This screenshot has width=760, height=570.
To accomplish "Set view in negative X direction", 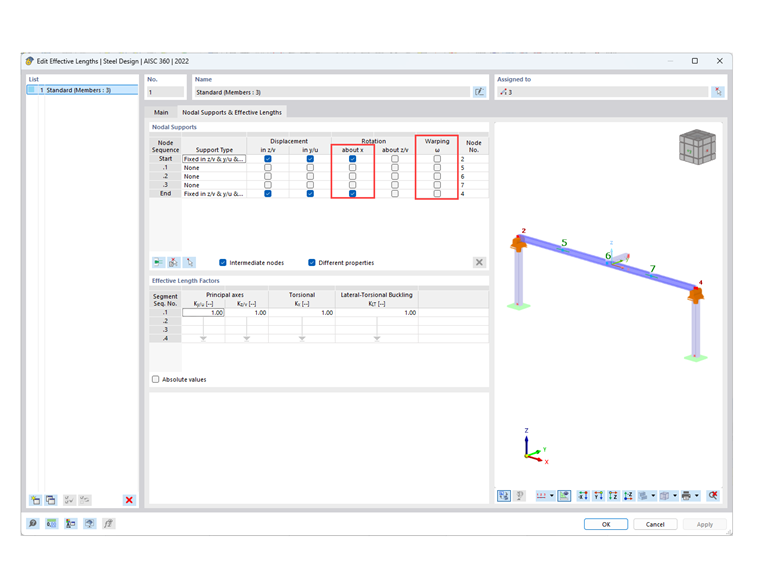I will point(583,495).
